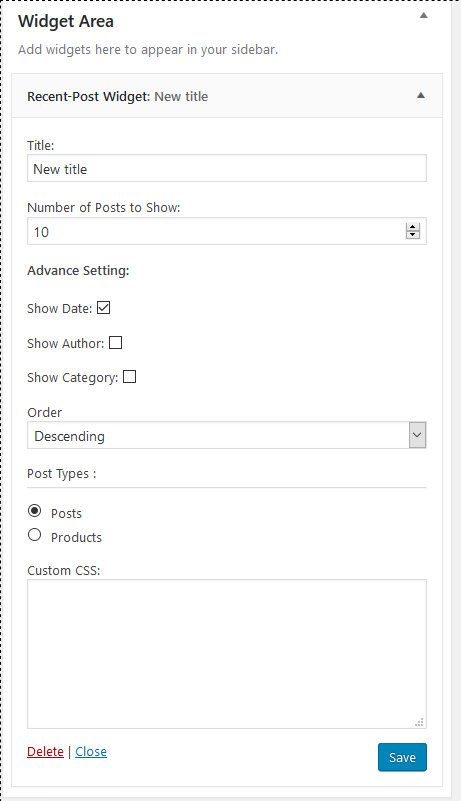Select the Posts radio button
Image resolution: width=461 pixels, height=801 pixels.
tap(34, 511)
